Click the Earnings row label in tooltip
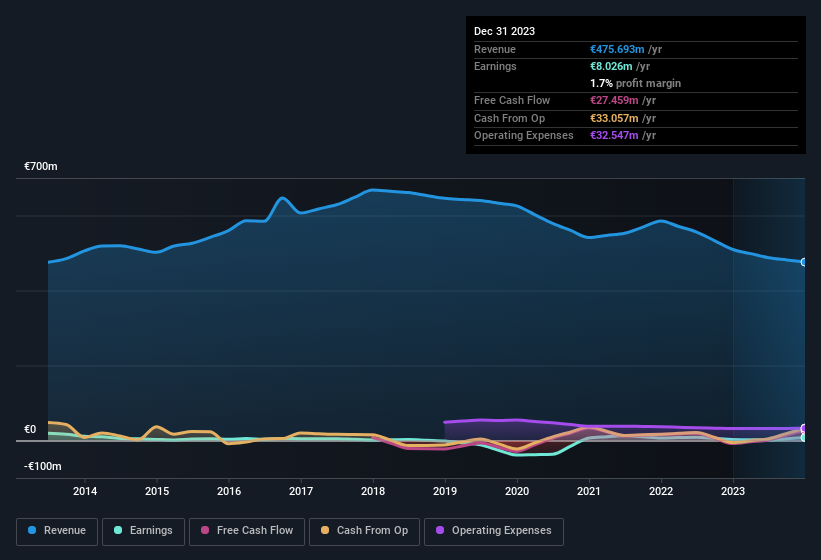The height and width of the screenshot is (560, 821). [495, 66]
